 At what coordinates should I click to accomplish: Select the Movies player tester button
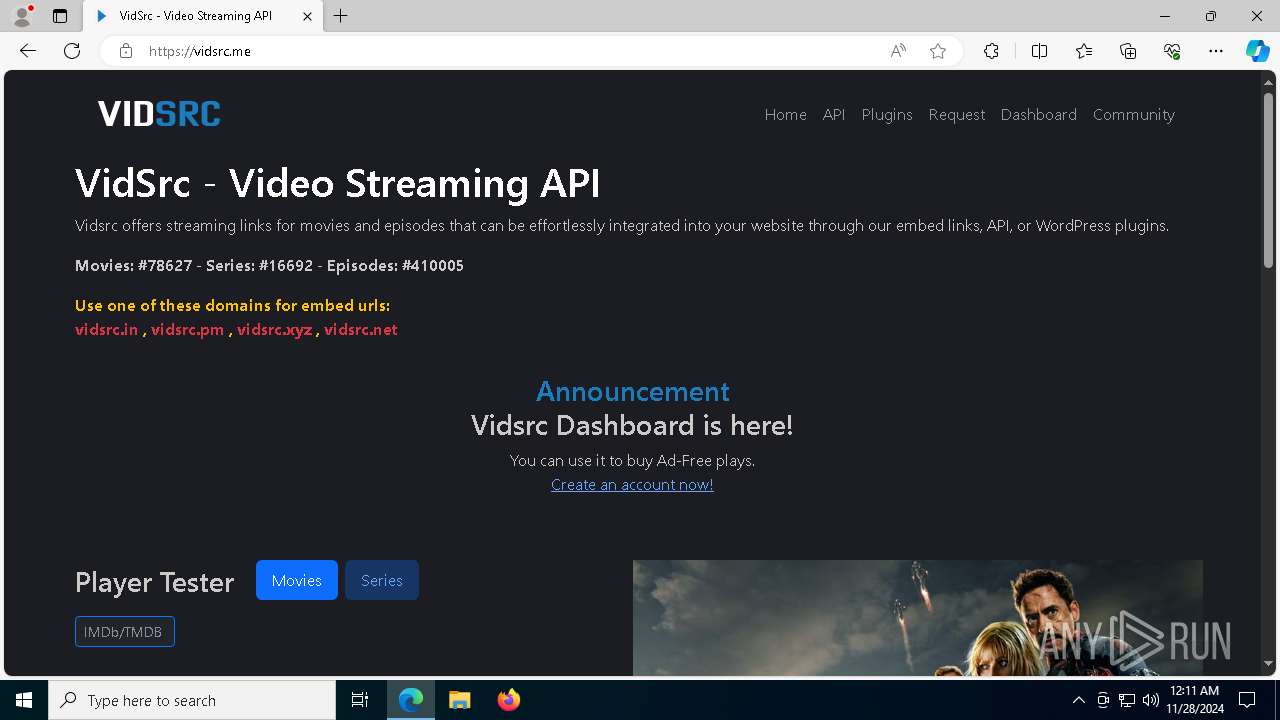[x=296, y=580]
